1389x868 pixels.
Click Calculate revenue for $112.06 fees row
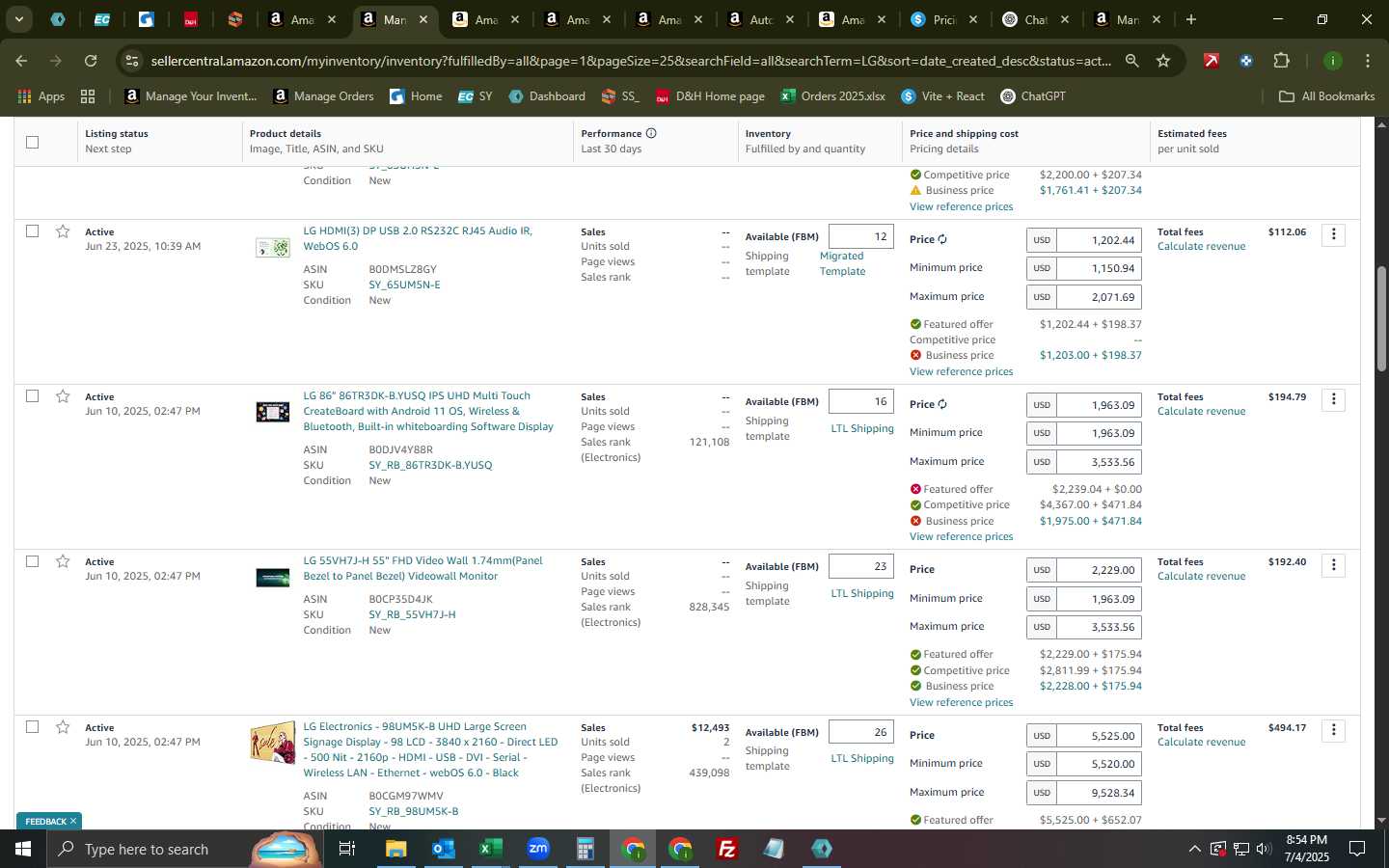tap(1201, 246)
